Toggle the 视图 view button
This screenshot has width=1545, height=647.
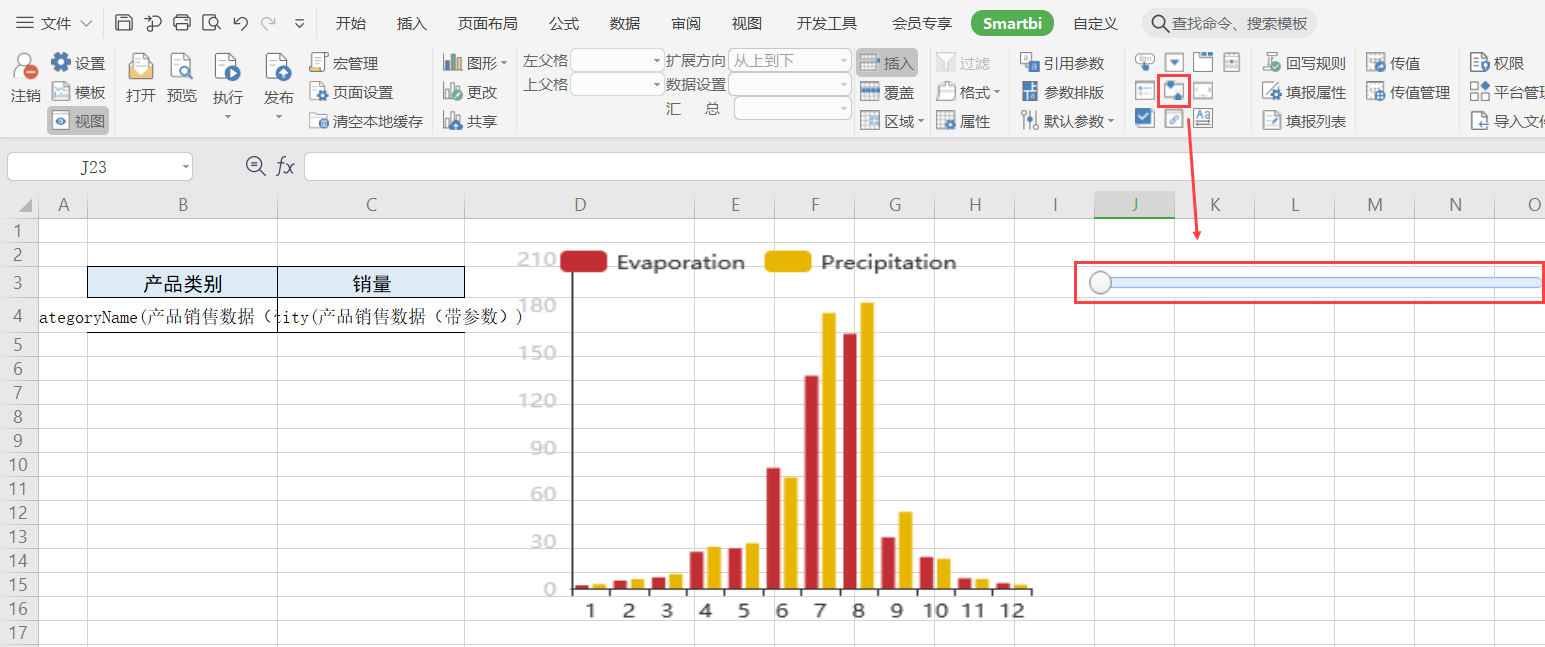tap(78, 121)
